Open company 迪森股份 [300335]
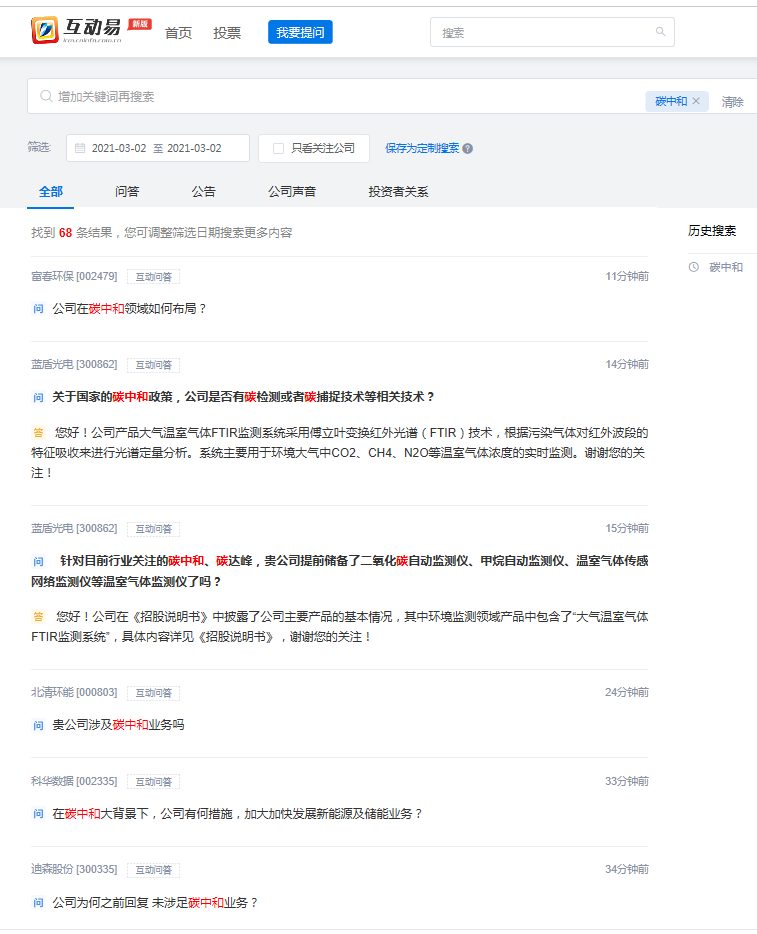The image size is (757, 934). click(x=74, y=869)
